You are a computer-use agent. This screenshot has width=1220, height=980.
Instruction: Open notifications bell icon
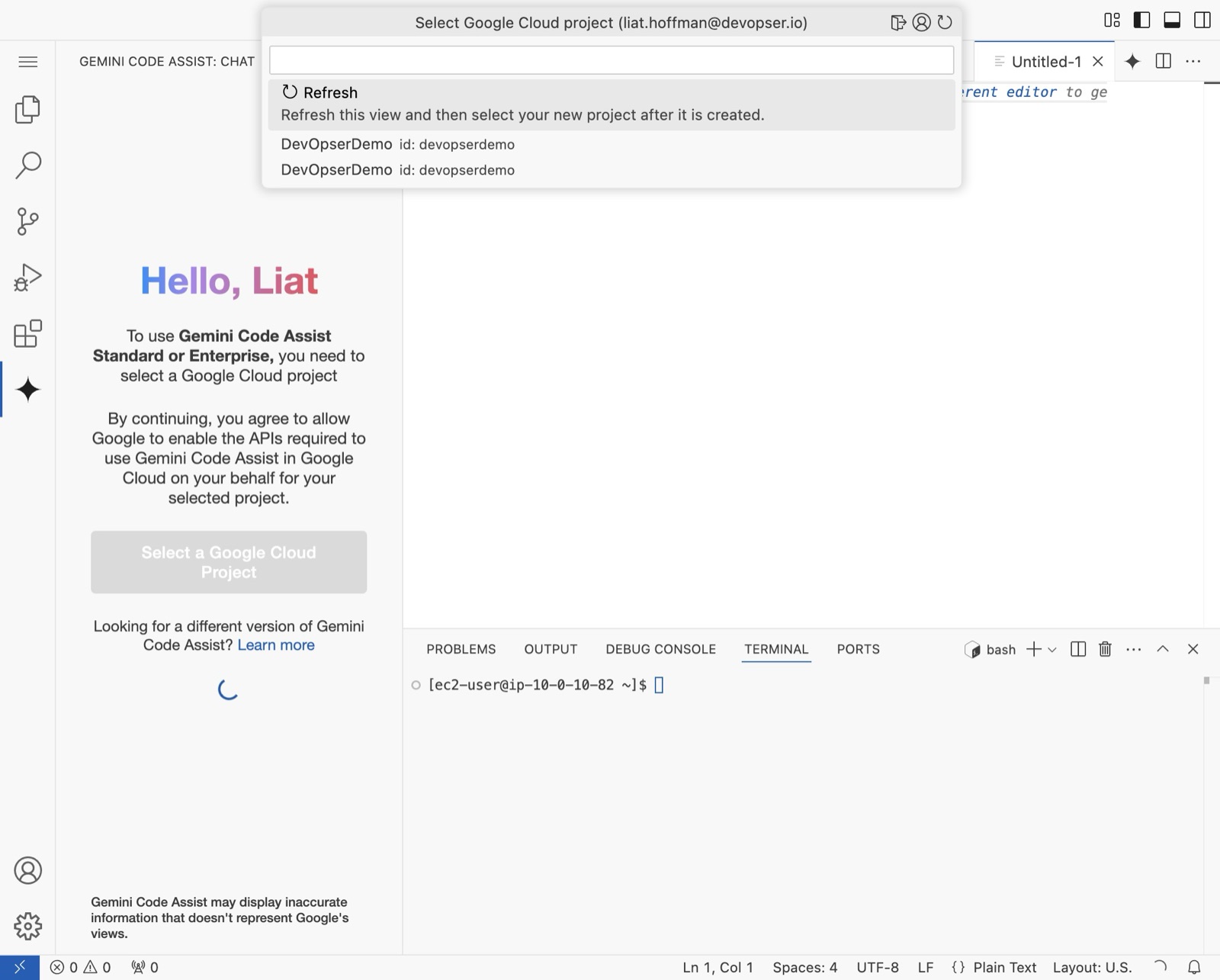point(1194,967)
